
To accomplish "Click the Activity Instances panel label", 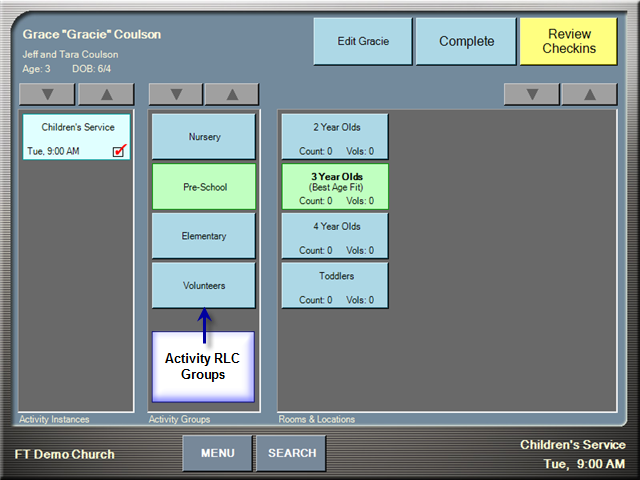I will click(54, 419).
